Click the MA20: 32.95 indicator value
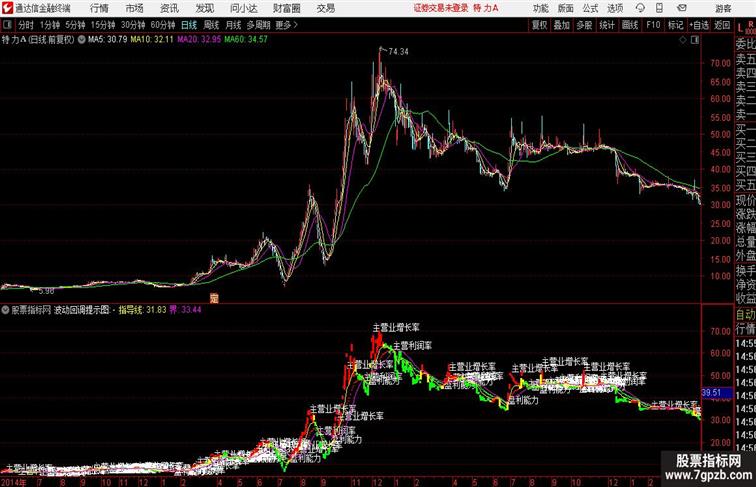 point(199,40)
